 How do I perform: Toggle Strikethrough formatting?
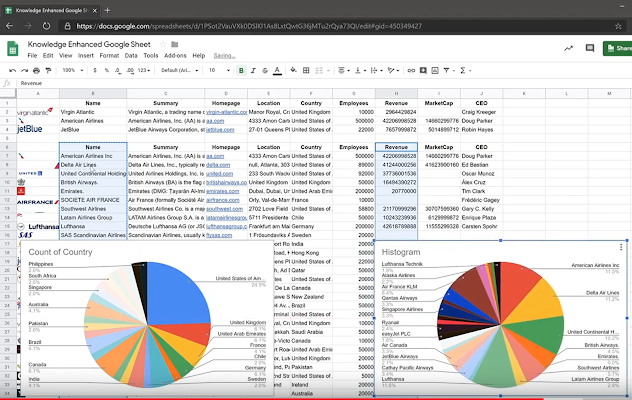click(265, 71)
